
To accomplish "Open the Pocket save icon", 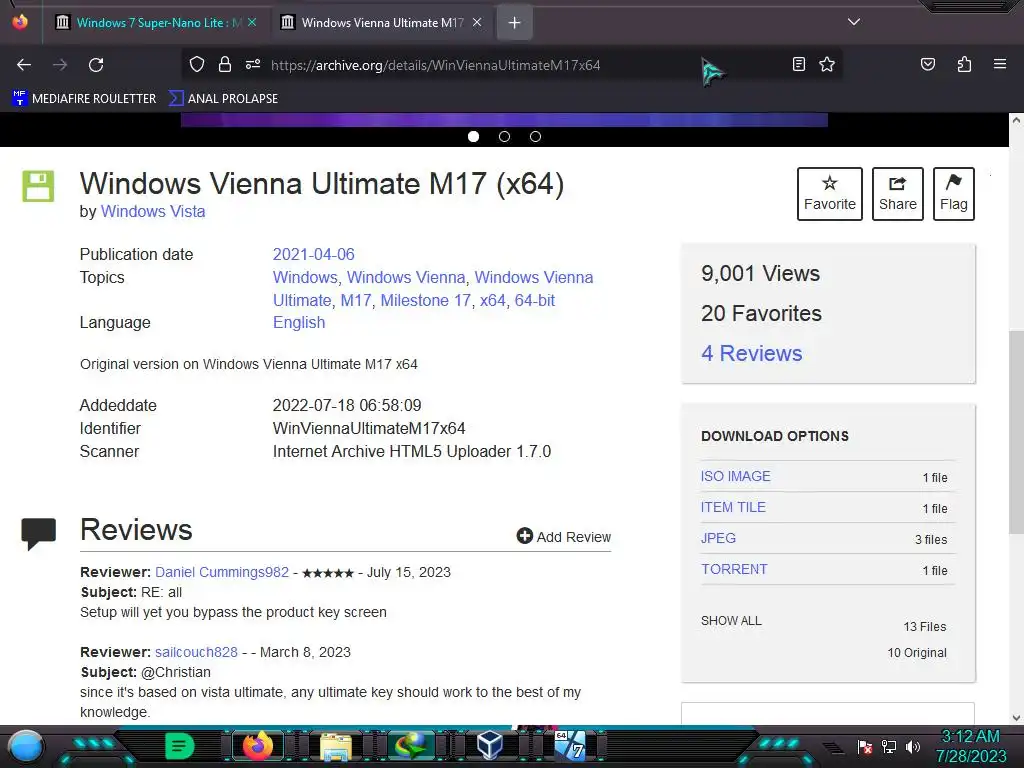I will pos(928,64).
